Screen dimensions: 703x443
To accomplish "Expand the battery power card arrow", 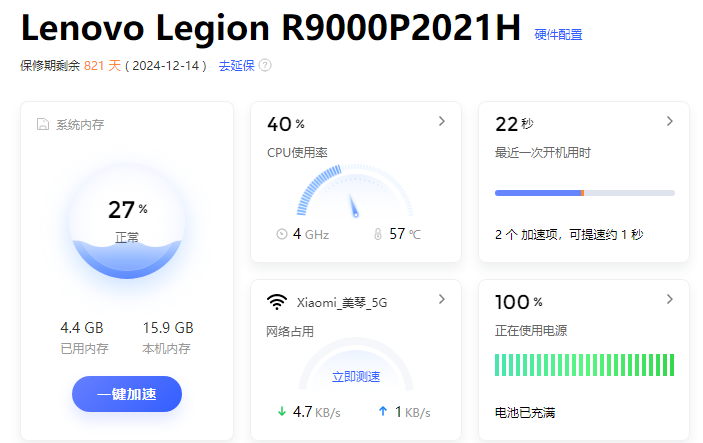I will [x=670, y=299].
